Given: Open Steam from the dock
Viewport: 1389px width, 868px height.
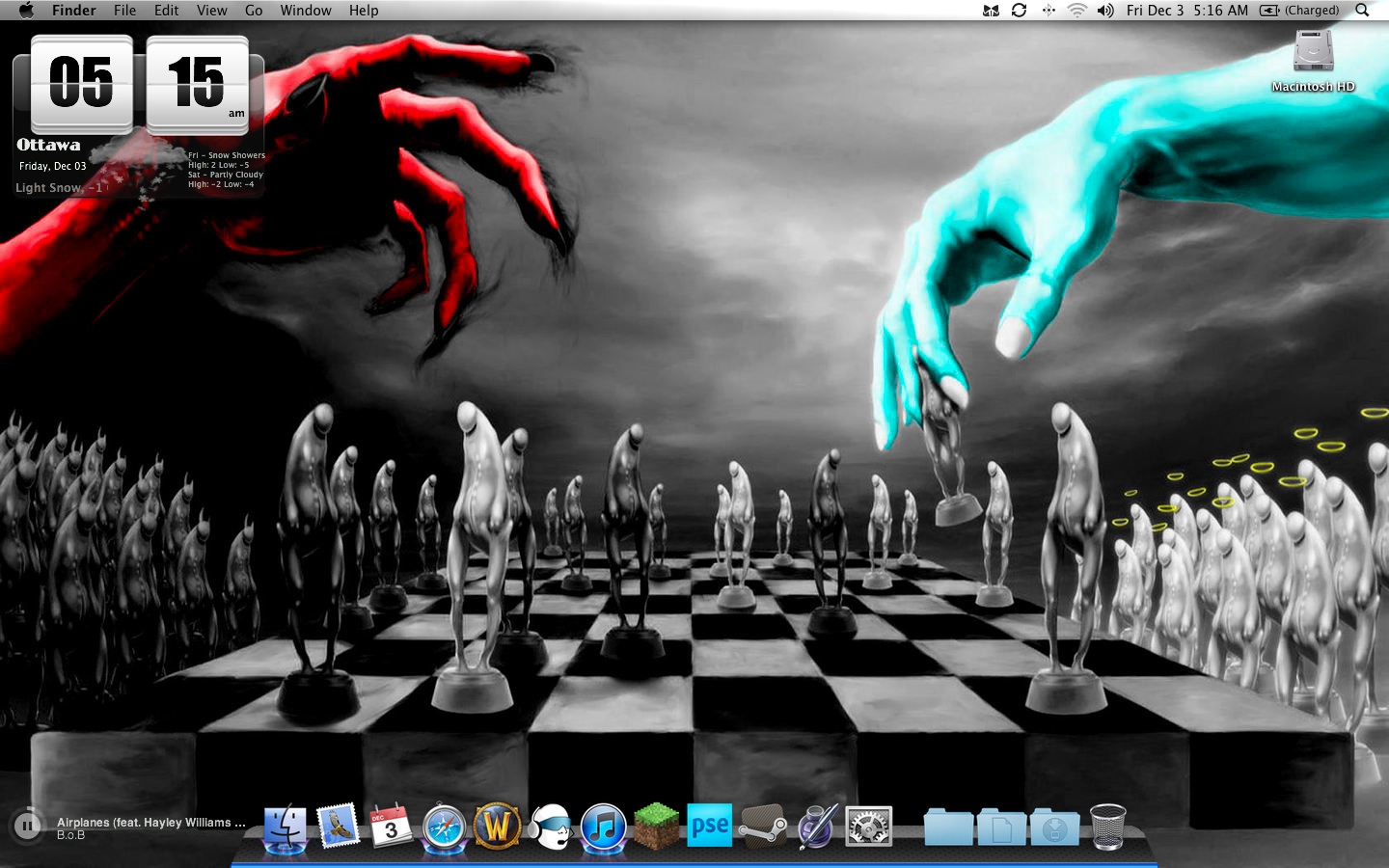Looking at the screenshot, I should (763, 827).
